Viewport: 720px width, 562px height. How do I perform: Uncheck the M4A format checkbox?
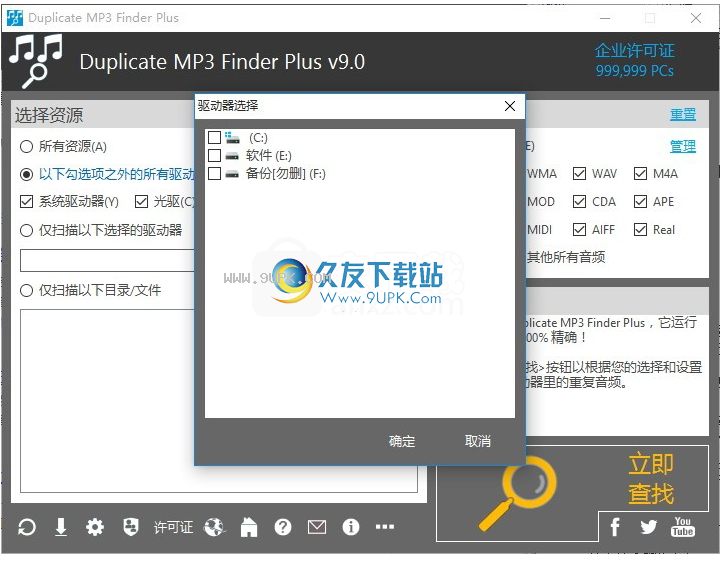tap(641, 174)
